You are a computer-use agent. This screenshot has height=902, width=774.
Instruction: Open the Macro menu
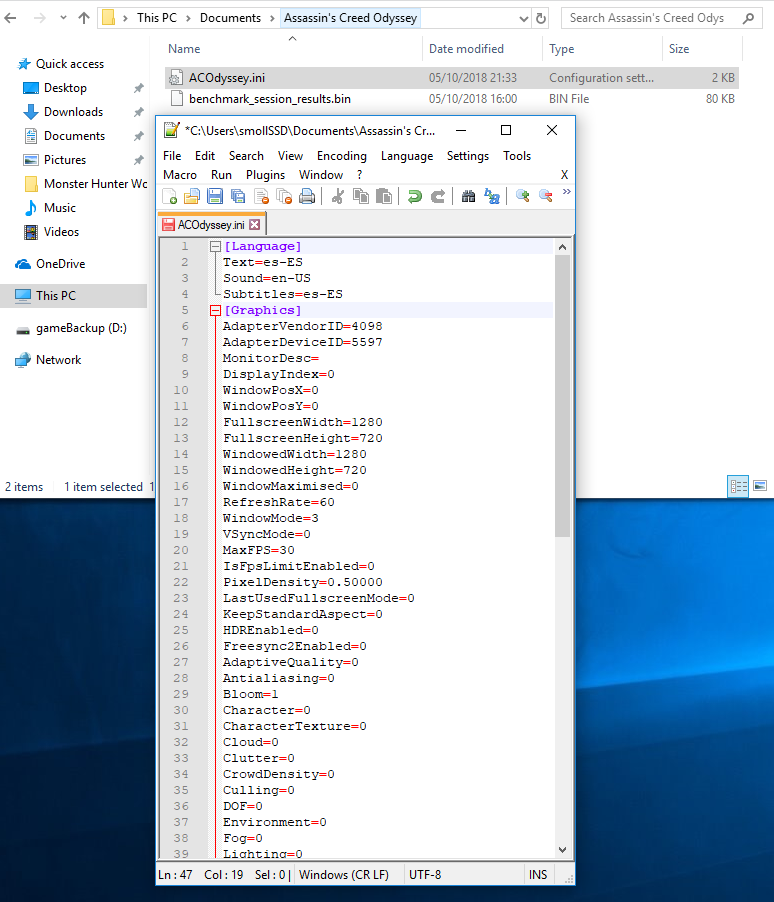tap(180, 175)
